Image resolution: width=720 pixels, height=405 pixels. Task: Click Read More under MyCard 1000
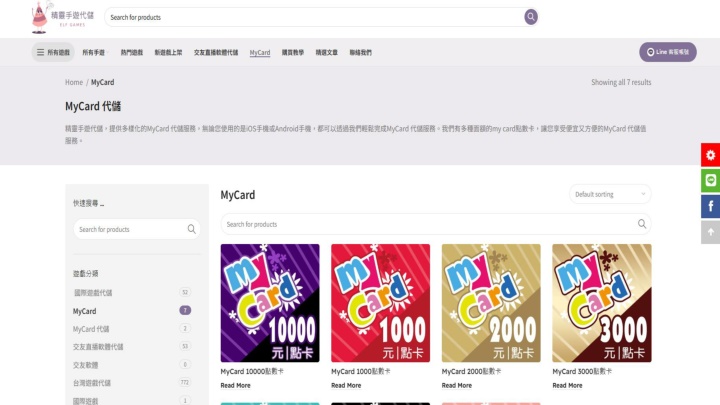click(346, 385)
